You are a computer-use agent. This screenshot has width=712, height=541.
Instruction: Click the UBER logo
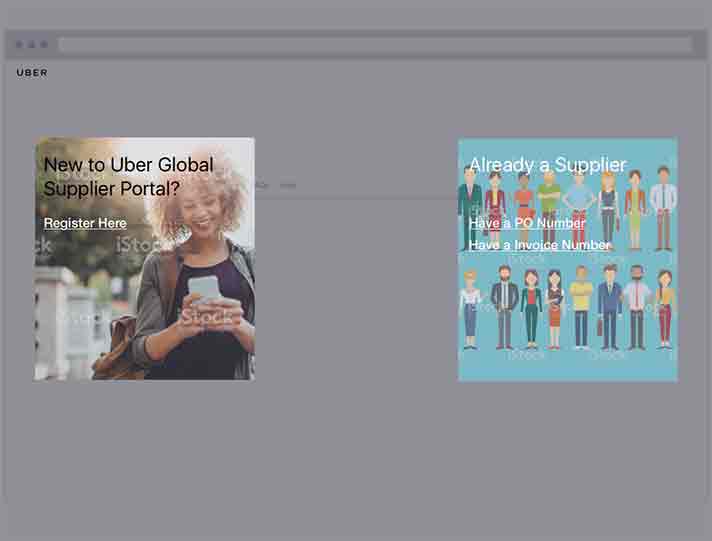(32, 73)
